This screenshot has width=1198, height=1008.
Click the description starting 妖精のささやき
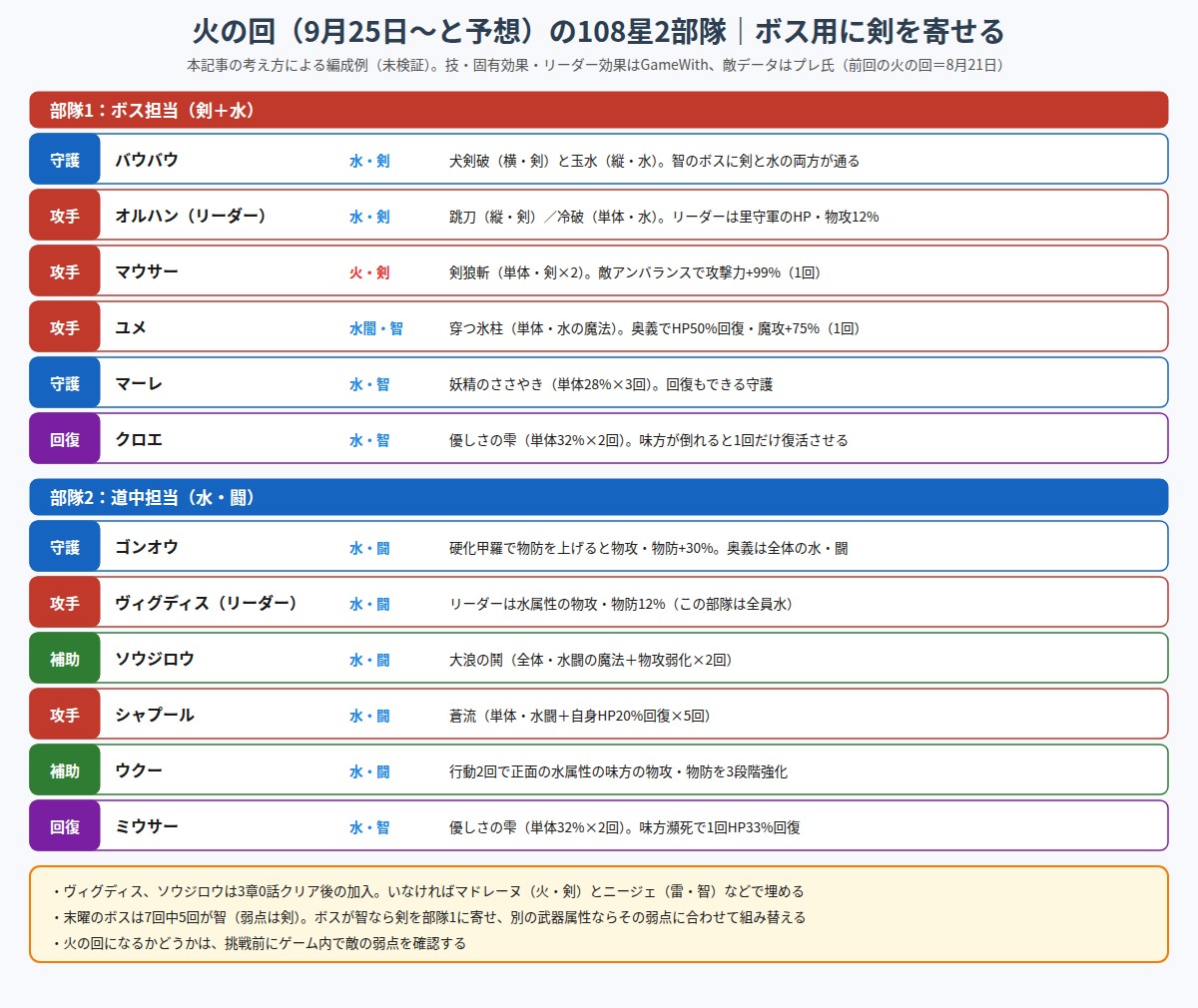(611, 384)
